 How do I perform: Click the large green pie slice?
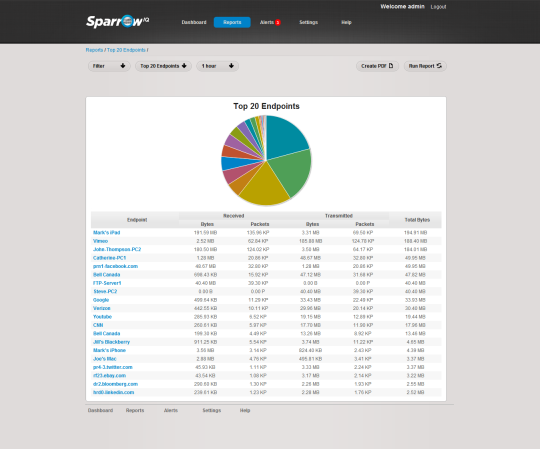point(293,170)
